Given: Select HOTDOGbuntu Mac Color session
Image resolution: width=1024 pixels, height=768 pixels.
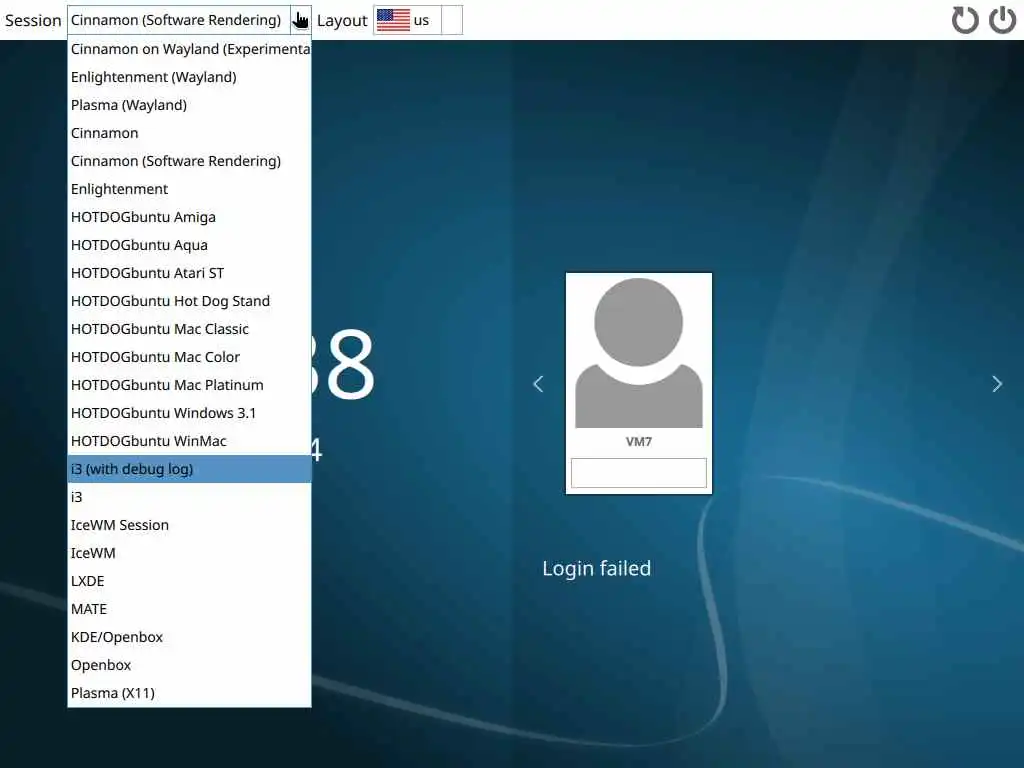Looking at the screenshot, I should click(189, 358).
